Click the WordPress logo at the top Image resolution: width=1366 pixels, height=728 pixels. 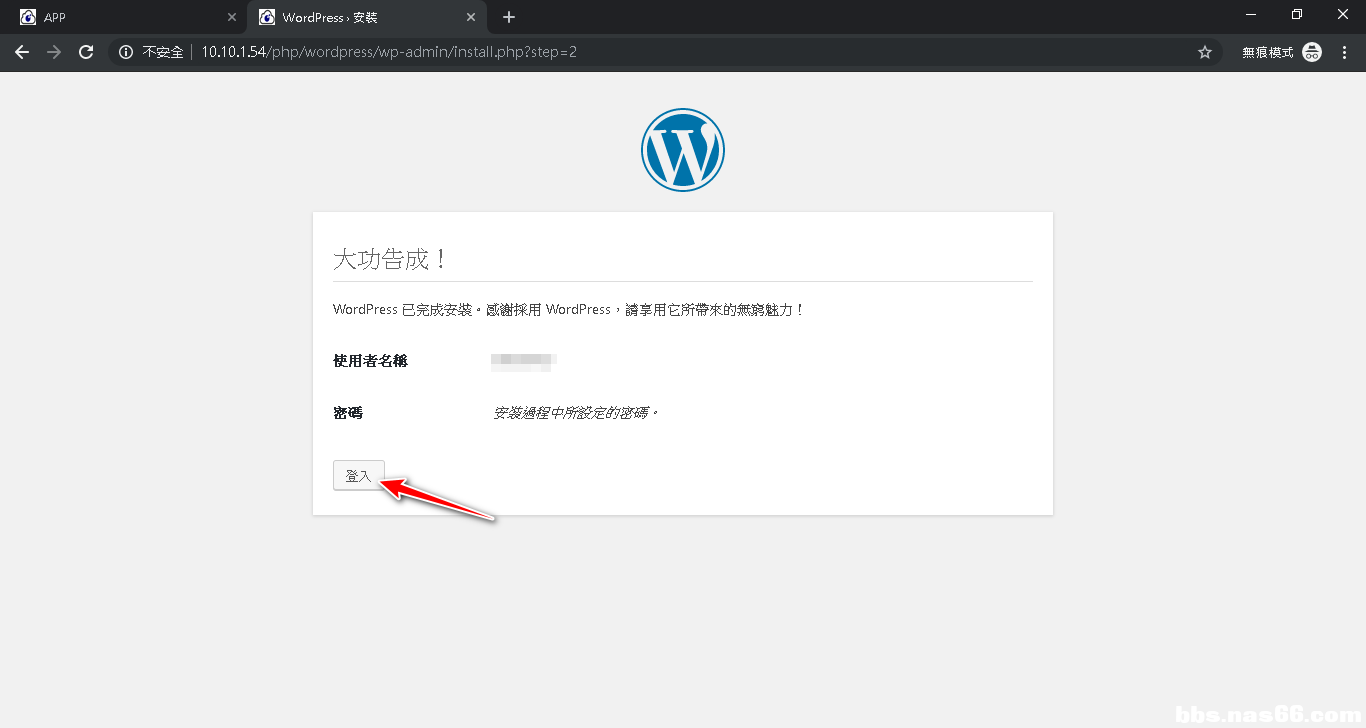[x=682, y=150]
